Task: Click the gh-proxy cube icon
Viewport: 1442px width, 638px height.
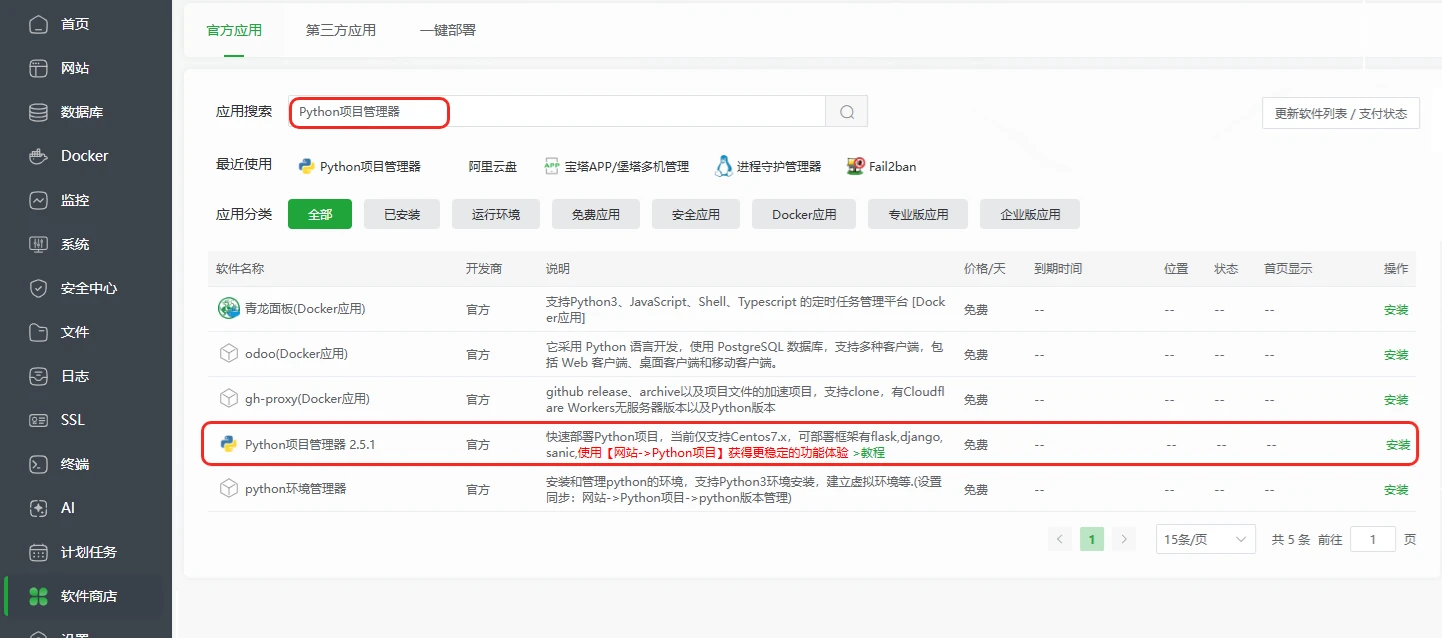Action: (x=229, y=398)
